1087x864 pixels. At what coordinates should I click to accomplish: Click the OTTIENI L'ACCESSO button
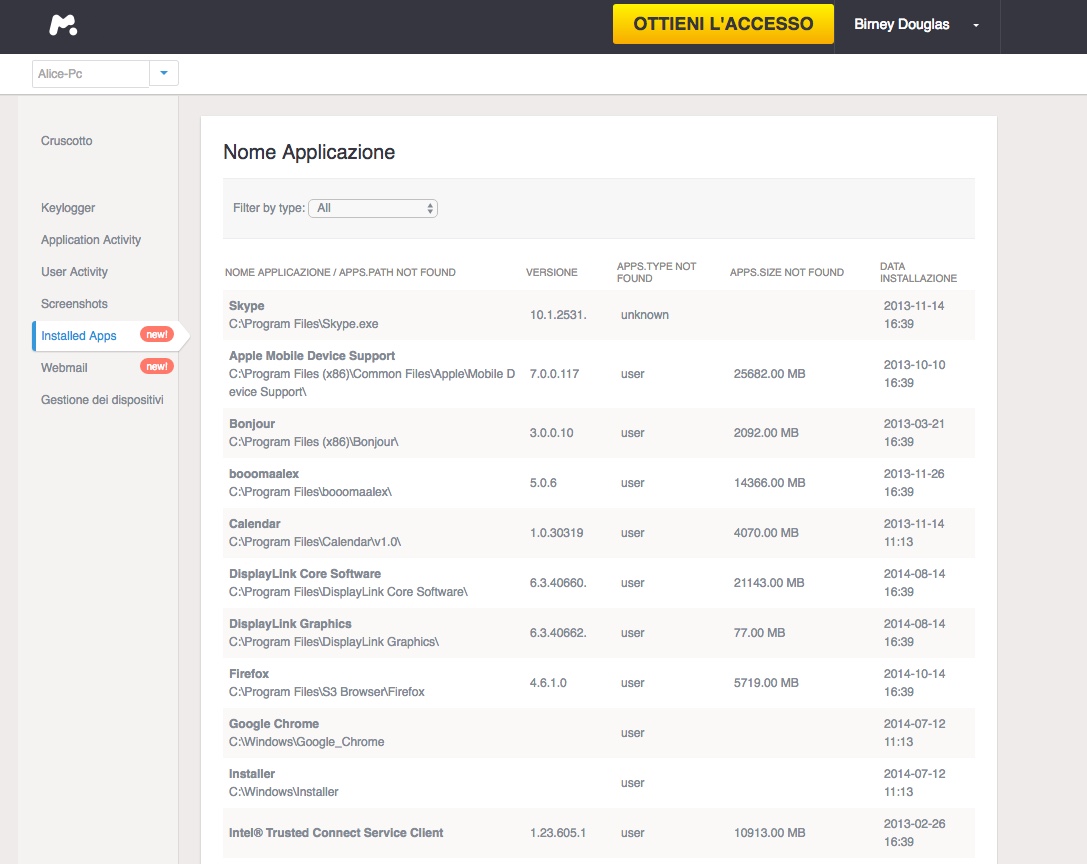(723, 25)
